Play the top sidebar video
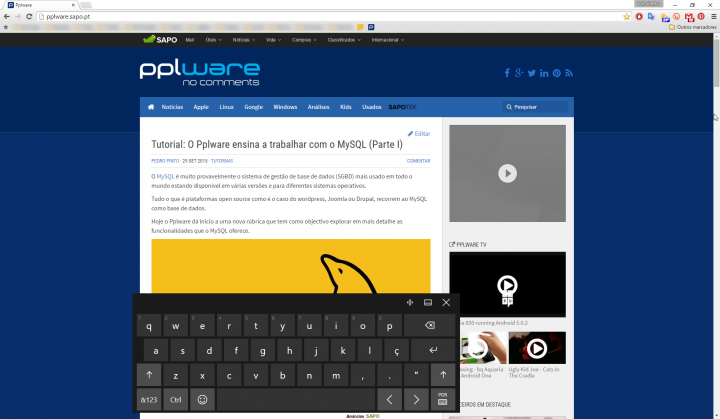The image size is (720, 419). pyautogui.click(x=507, y=173)
